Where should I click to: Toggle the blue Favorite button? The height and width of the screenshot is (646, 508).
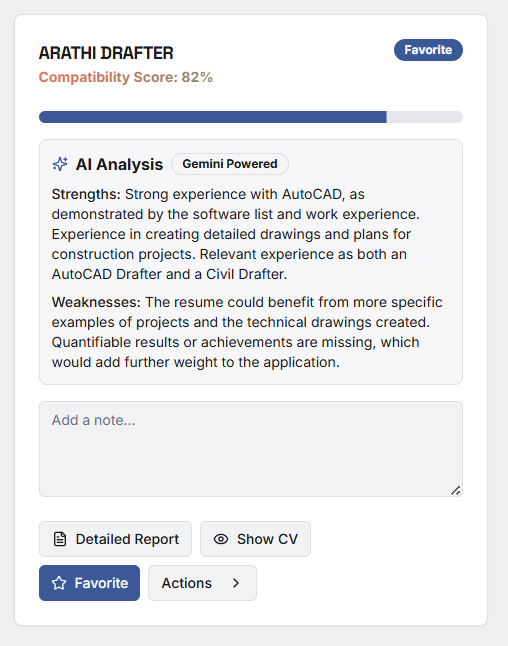[x=89, y=583]
